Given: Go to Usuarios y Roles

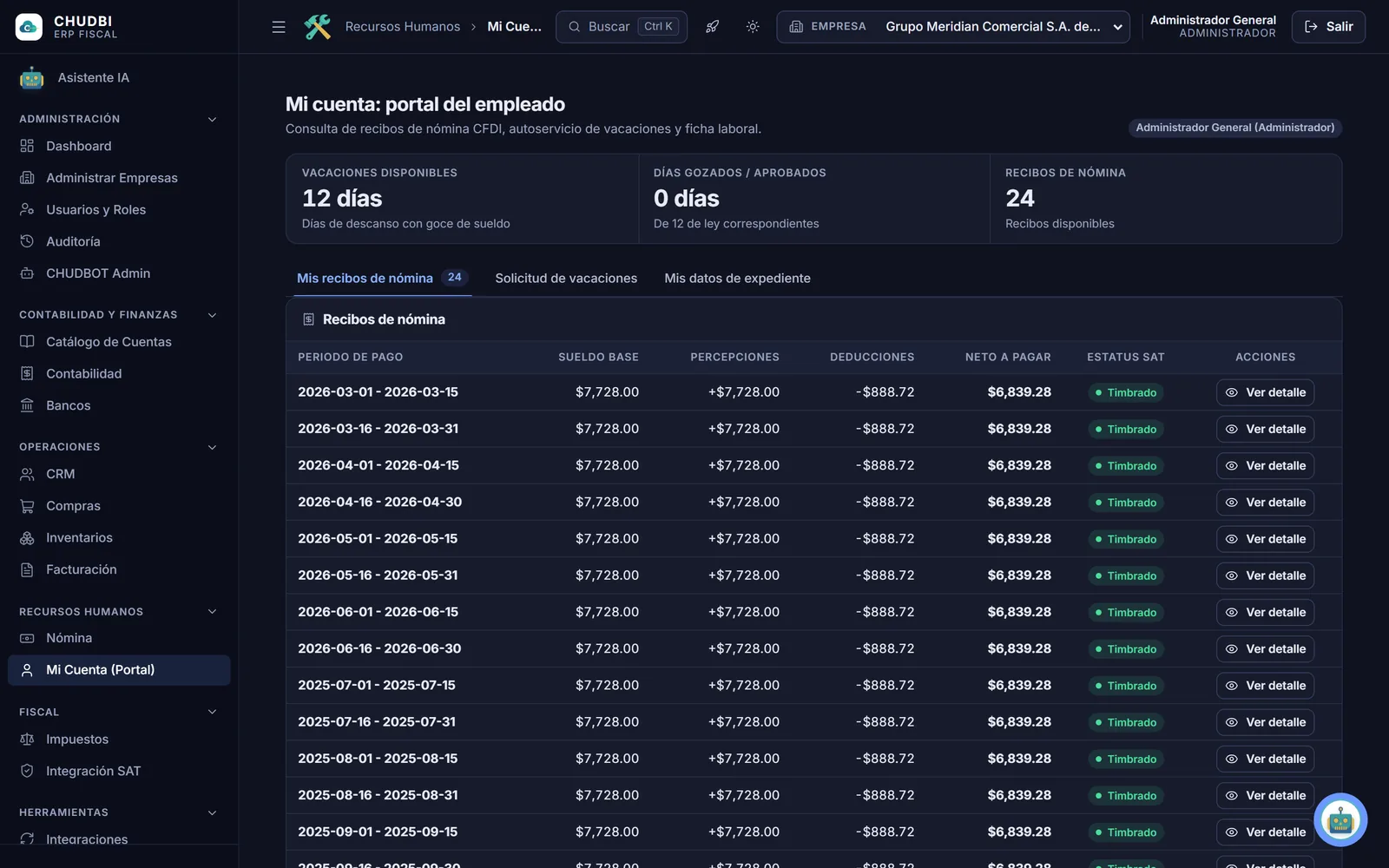Looking at the screenshot, I should coord(119,209).
